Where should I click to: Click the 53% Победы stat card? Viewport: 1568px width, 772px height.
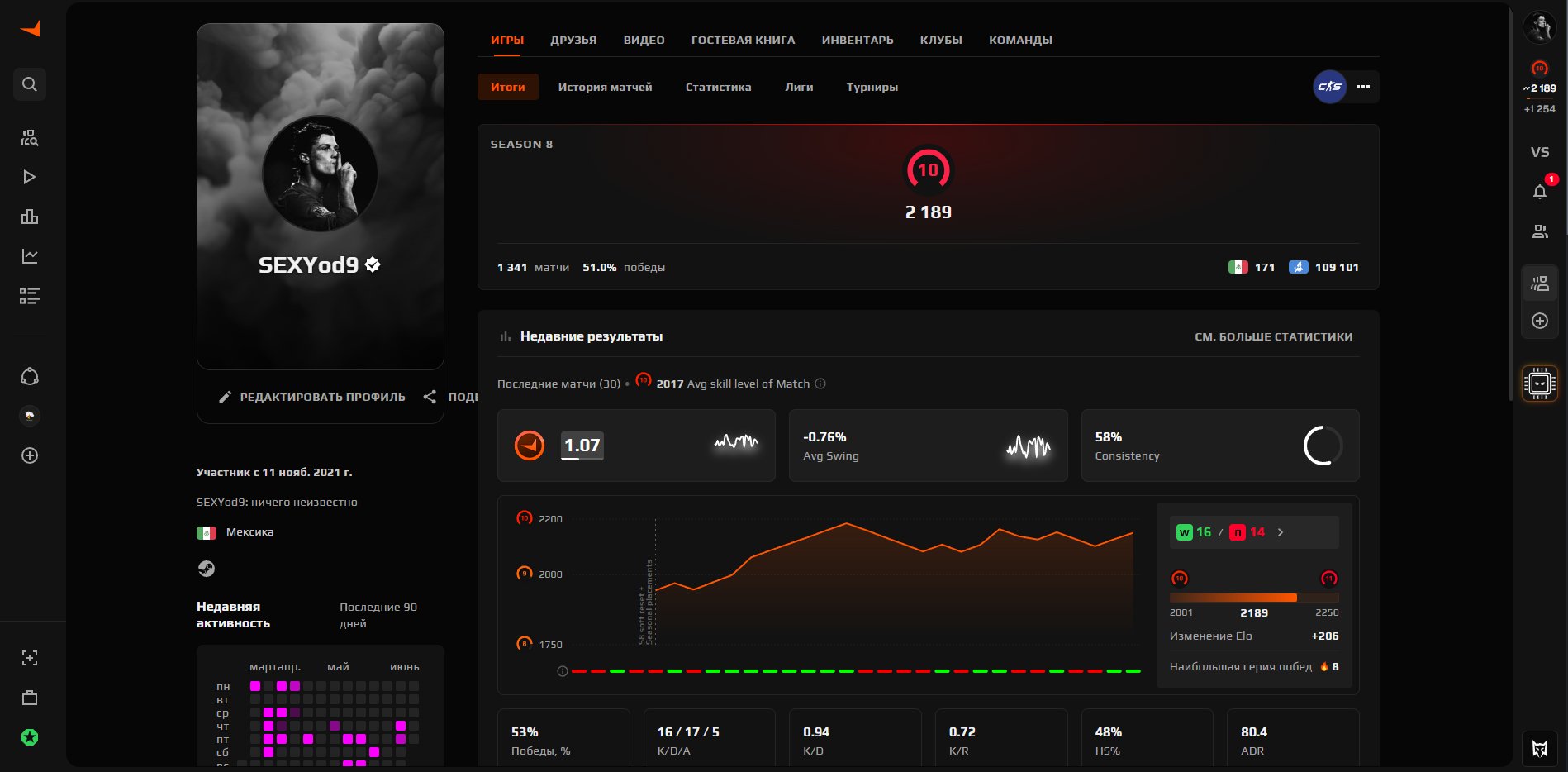(x=563, y=739)
